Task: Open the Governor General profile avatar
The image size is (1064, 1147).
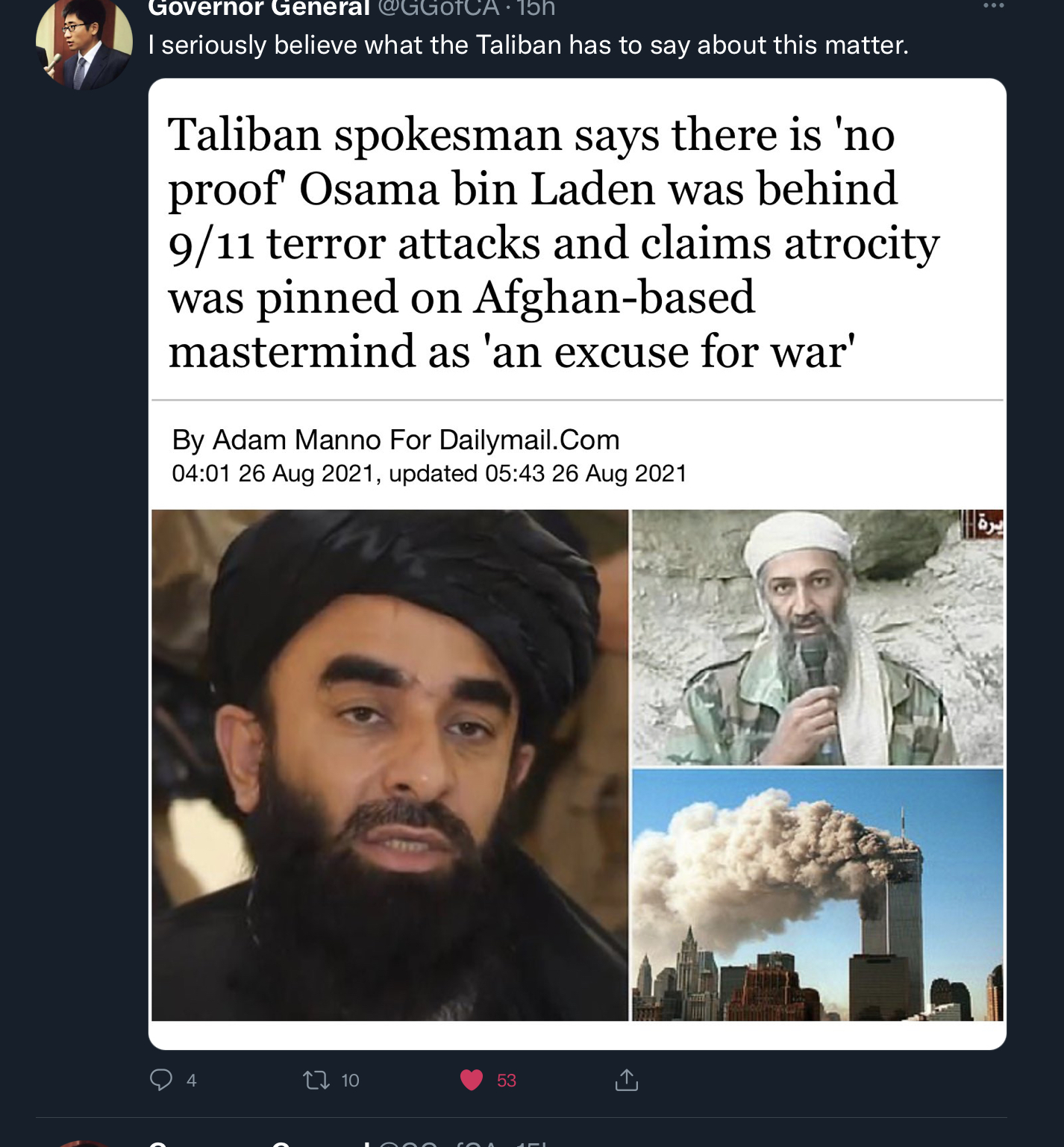Action: point(84,43)
